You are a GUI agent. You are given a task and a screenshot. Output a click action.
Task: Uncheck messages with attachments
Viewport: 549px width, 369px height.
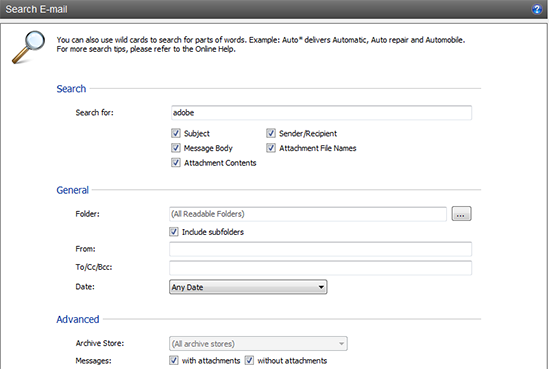coord(174,360)
